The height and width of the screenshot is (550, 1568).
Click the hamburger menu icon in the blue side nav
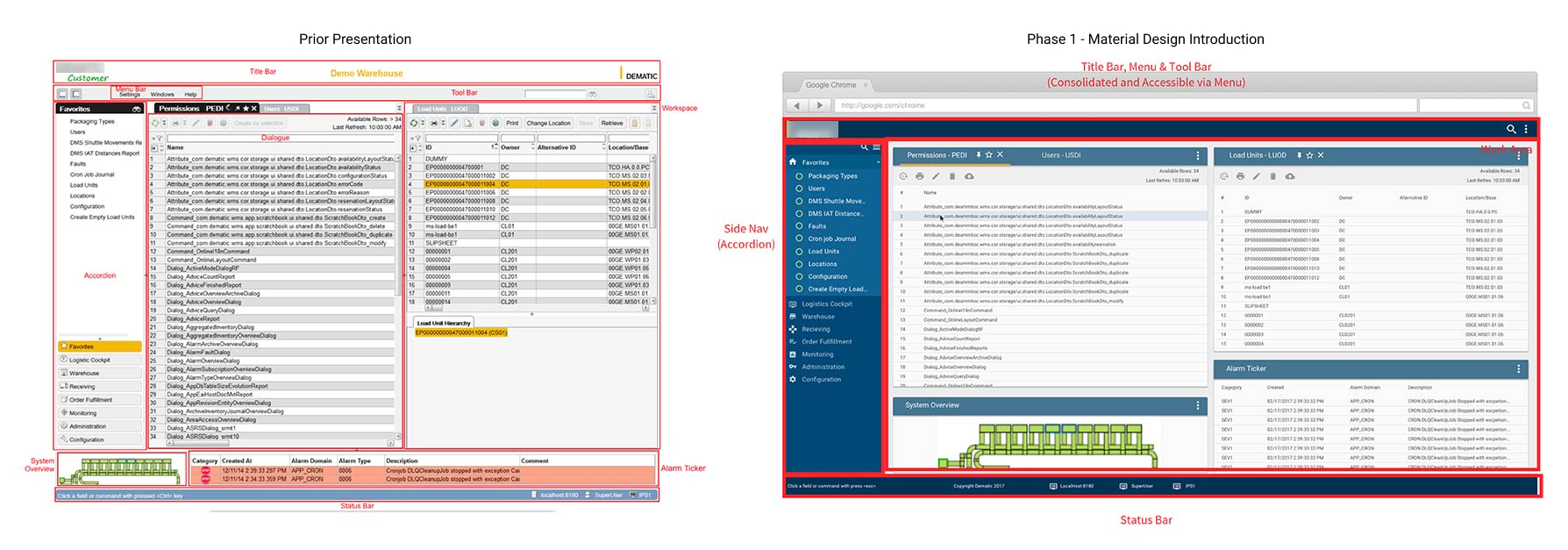pos(876,147)
